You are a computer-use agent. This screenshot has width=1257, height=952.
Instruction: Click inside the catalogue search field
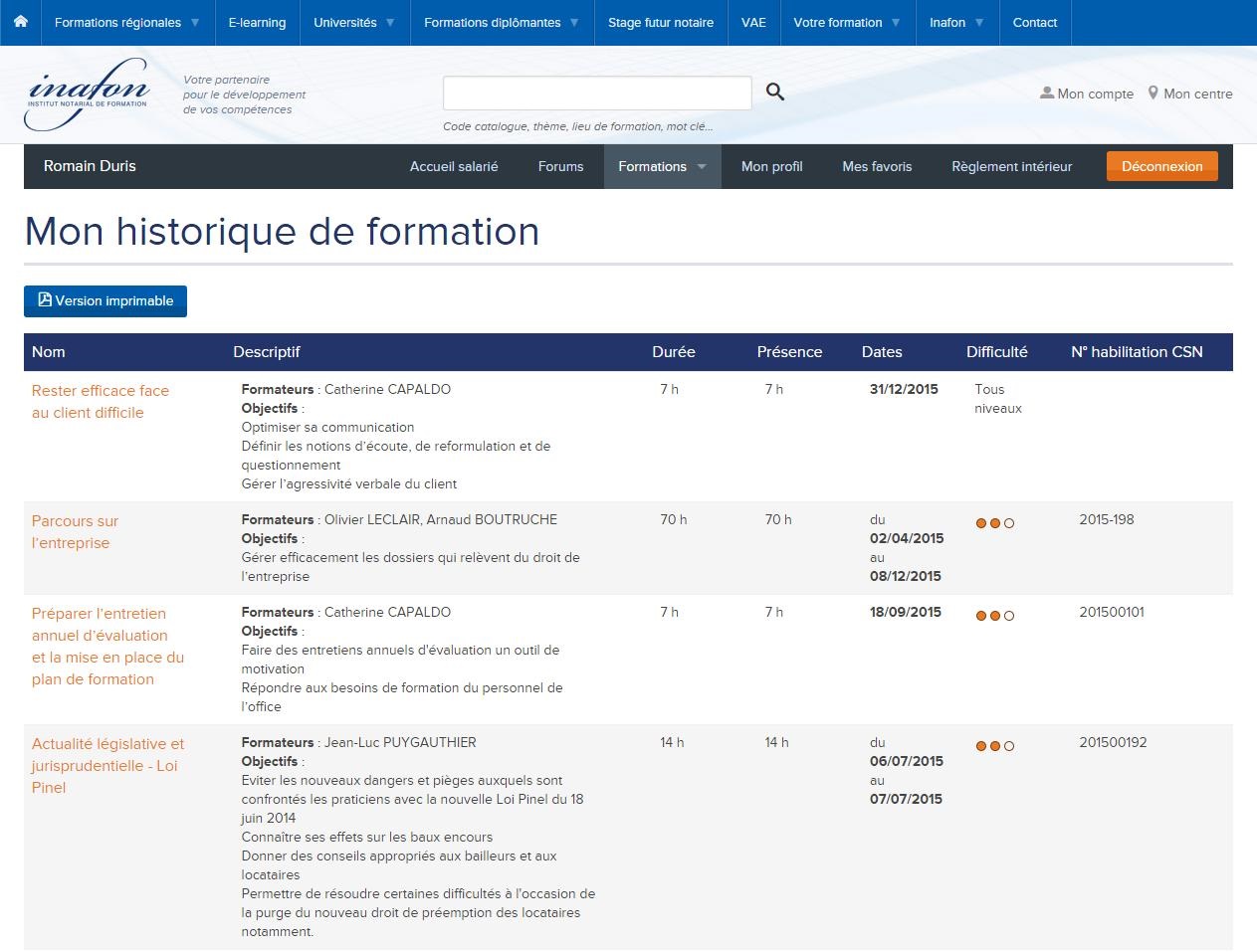click(x=597, y=93)
